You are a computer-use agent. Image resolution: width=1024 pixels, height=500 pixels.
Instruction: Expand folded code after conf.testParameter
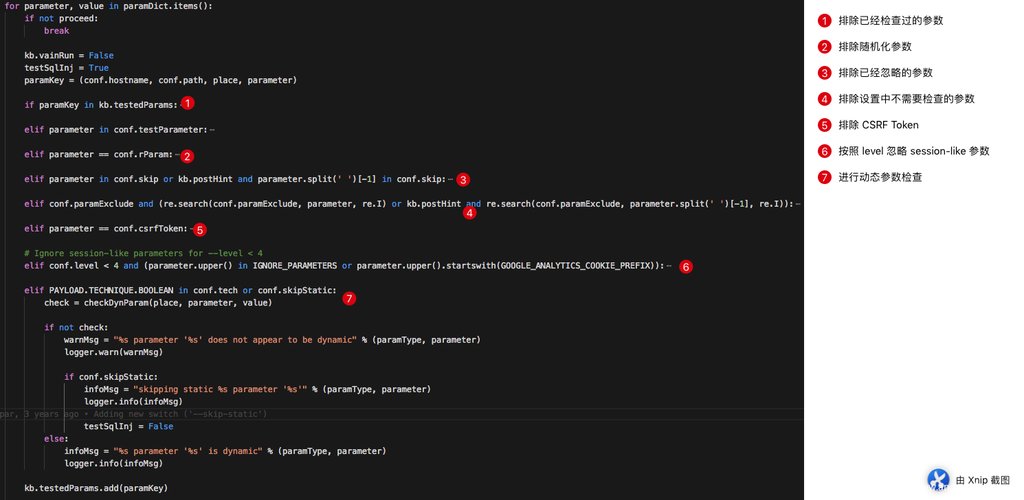point(212,129)
